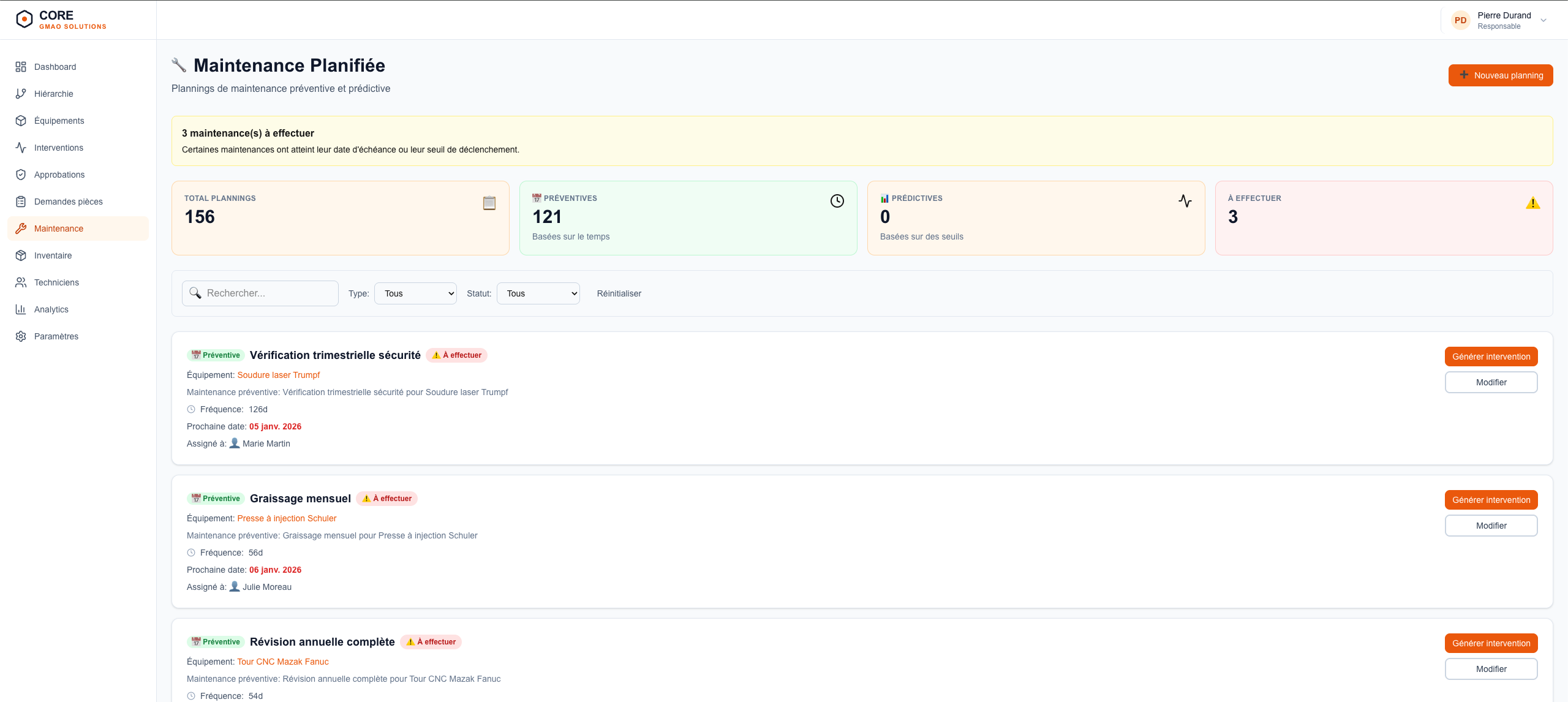Click the Révision annuelle complète title

click(x=322, y=642)
